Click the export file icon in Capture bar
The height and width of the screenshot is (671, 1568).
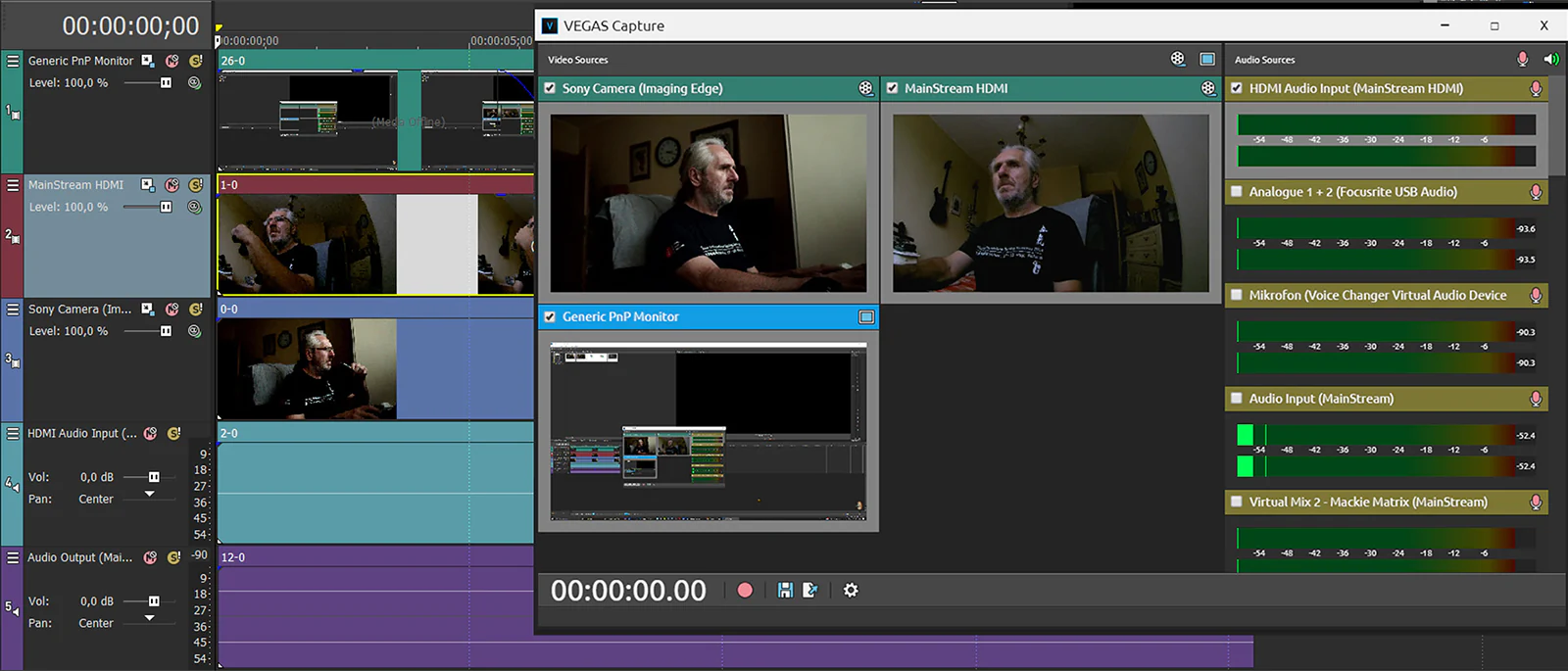point(809,590)
